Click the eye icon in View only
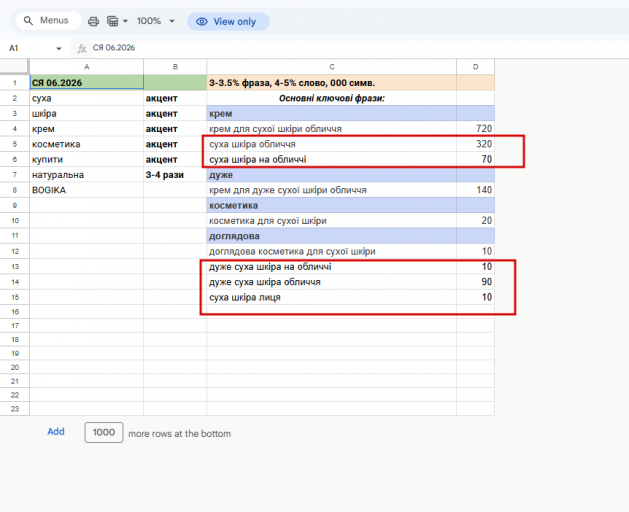Image resolution: width=629 pixels, height=512 pixels. [x=201, y=22]
